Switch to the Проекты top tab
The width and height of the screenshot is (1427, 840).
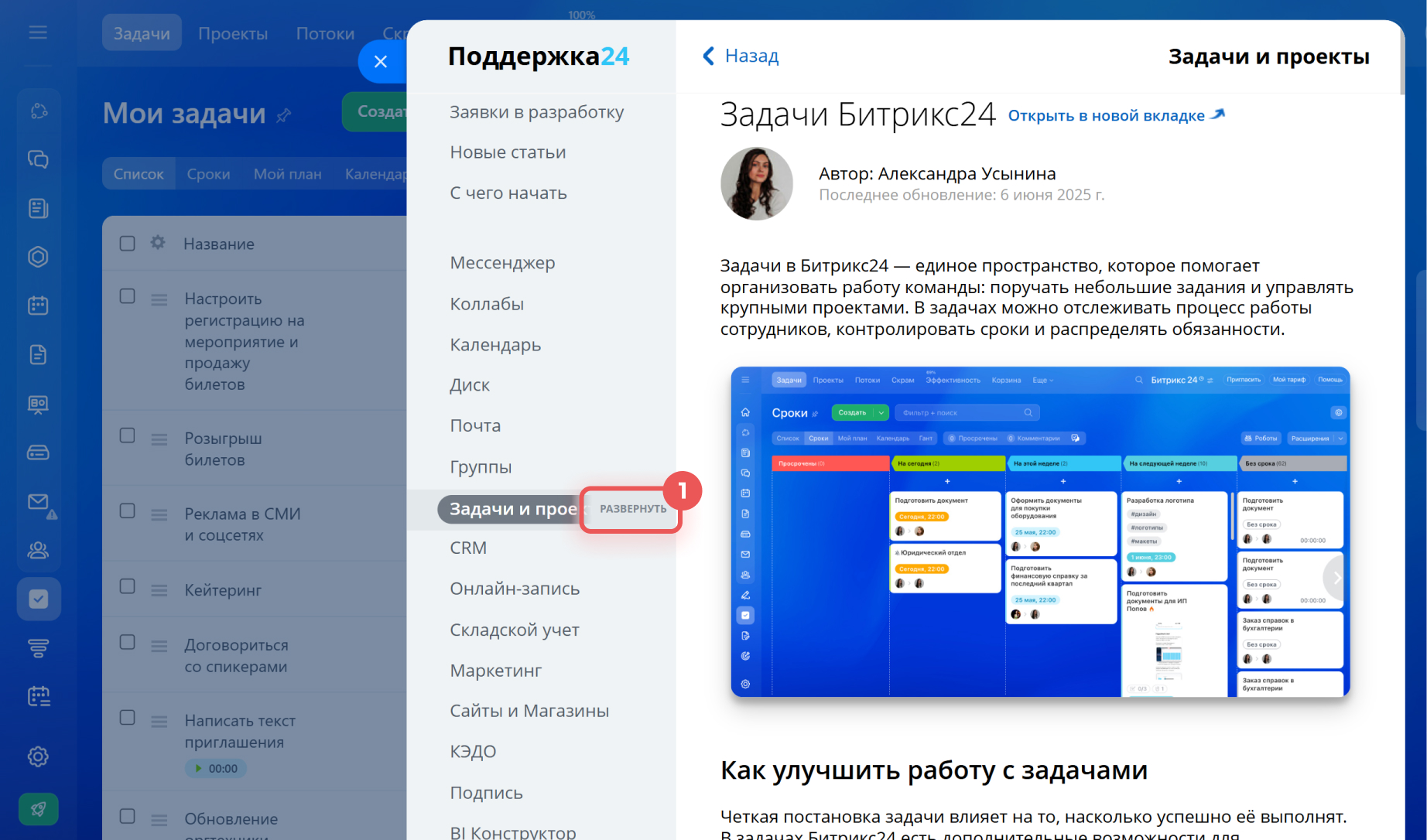point(233,33)
